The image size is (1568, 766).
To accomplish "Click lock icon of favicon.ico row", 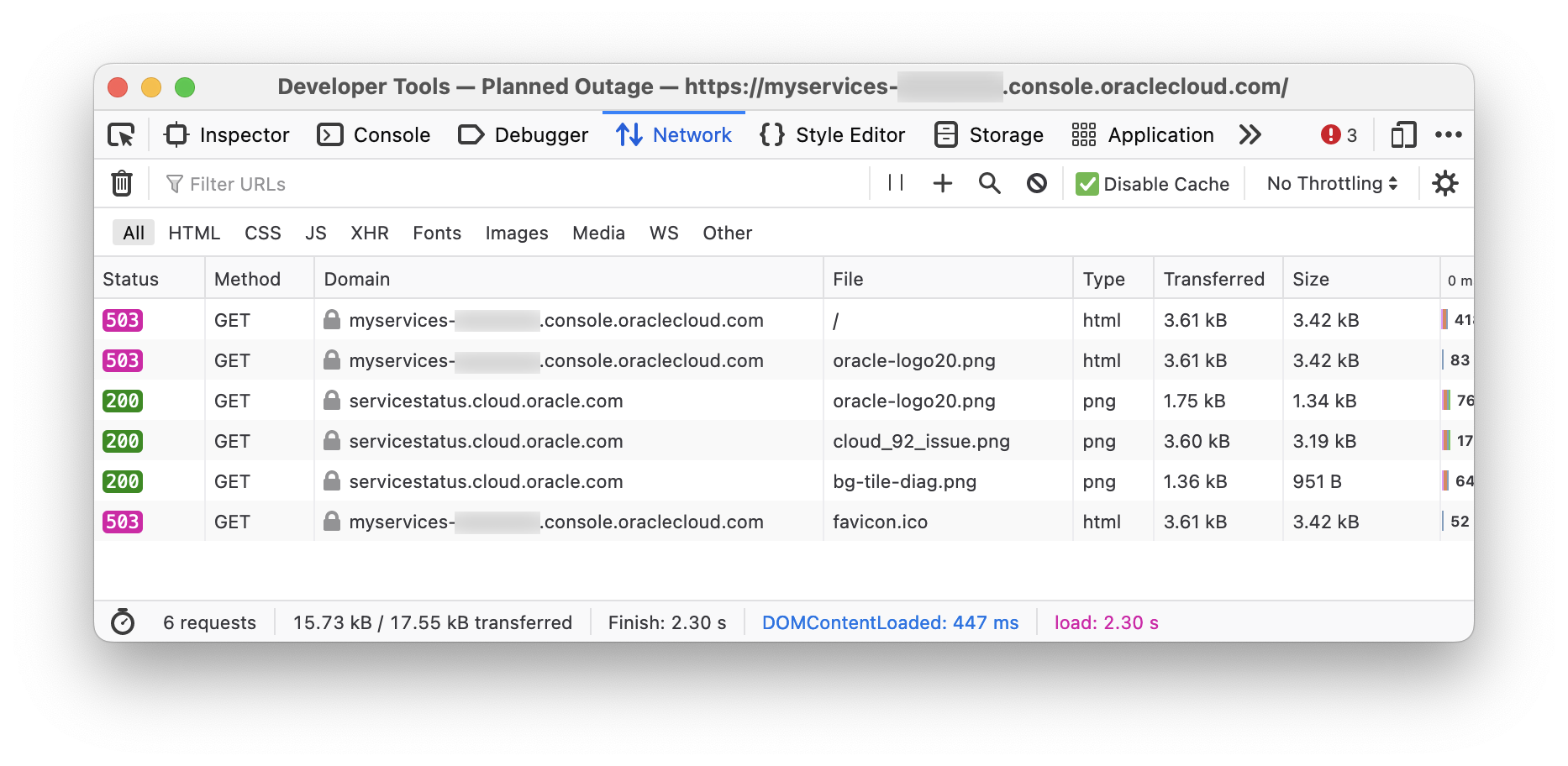I will 332,521.
